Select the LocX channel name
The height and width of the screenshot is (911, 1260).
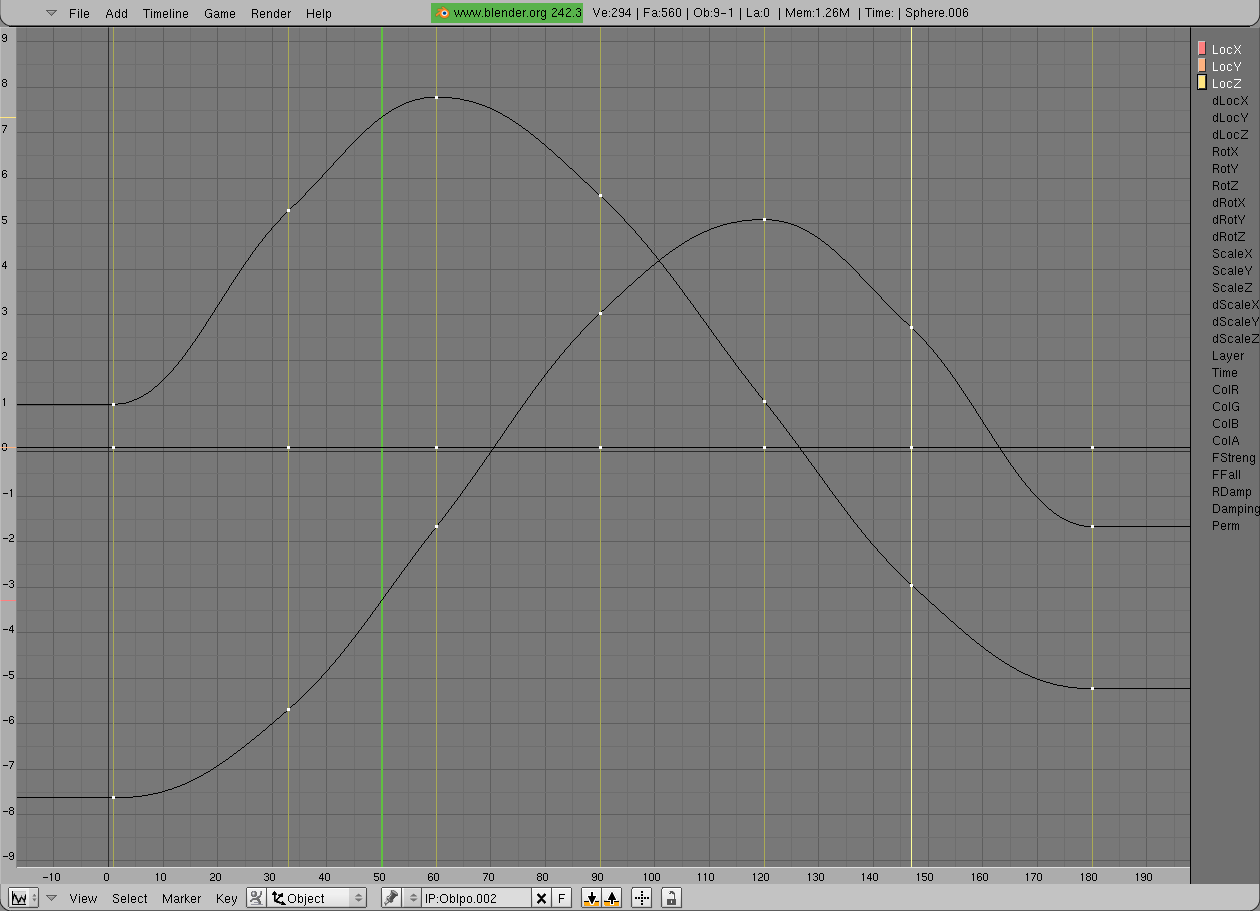coord(1226,49)
